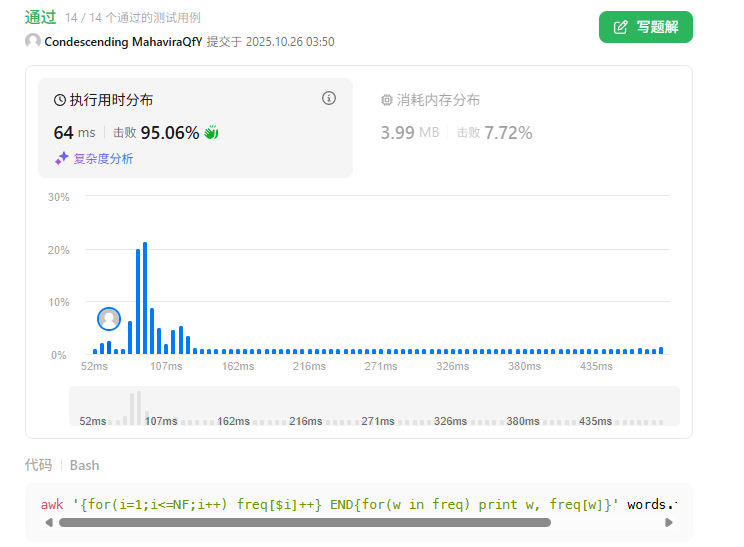Click the code horizontal scrollbar thumb
Image resolution: width=744 pixels, height=547 pixels.
tap(305, 522)
